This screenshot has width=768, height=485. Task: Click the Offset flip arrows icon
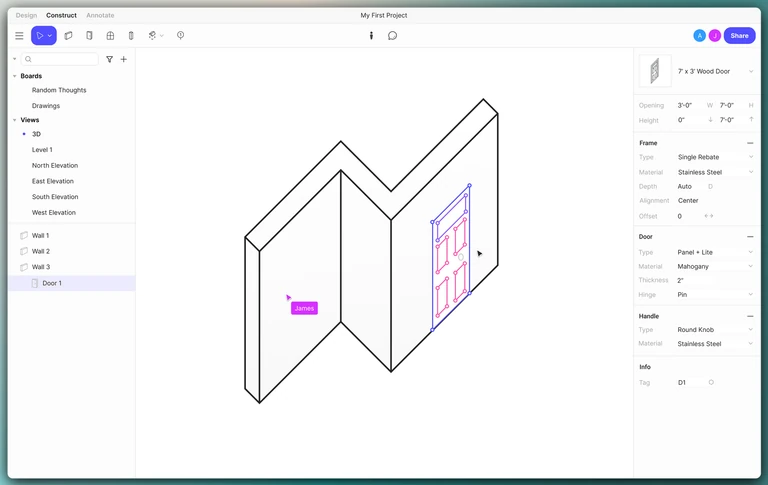pyautogui.click(x=709, y=216)
